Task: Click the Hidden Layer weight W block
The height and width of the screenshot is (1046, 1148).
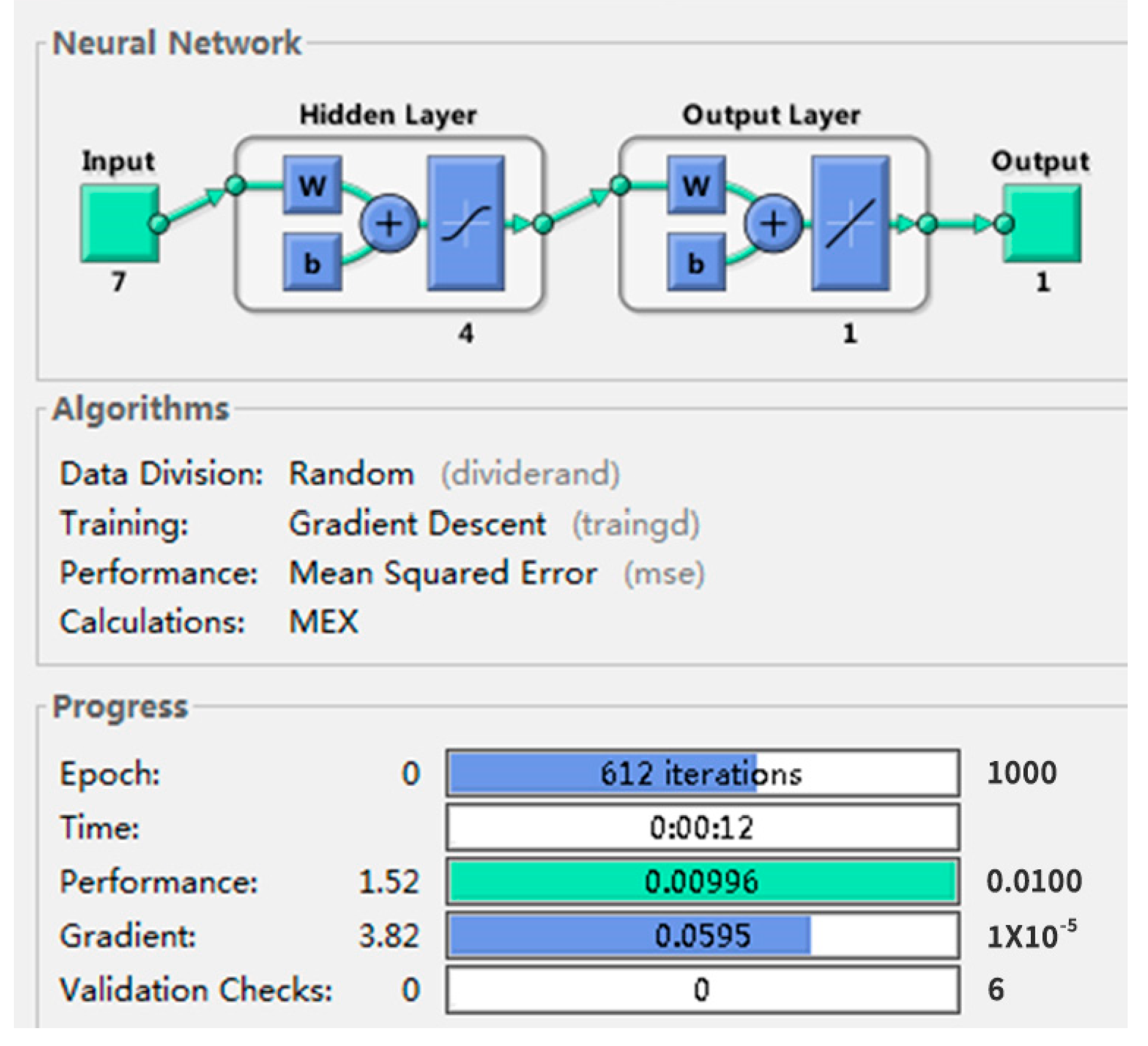Action: 312,185
